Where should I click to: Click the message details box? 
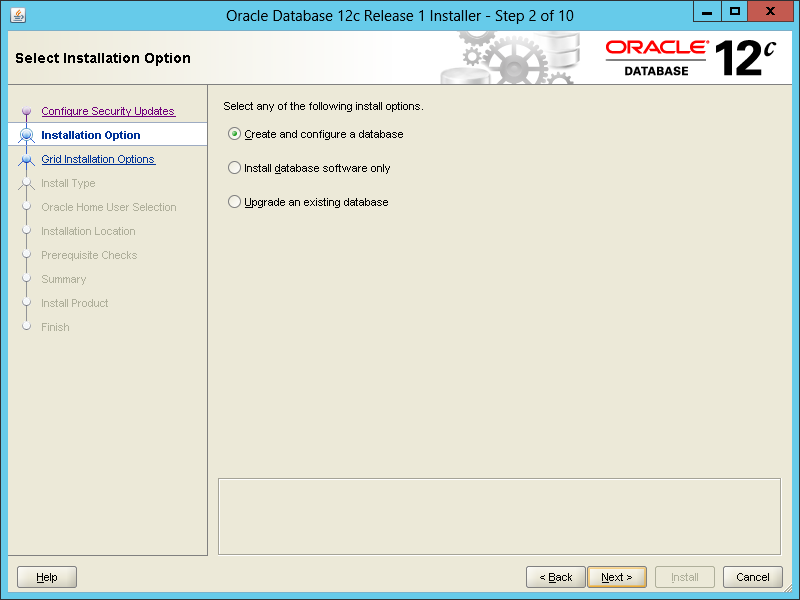499,516
